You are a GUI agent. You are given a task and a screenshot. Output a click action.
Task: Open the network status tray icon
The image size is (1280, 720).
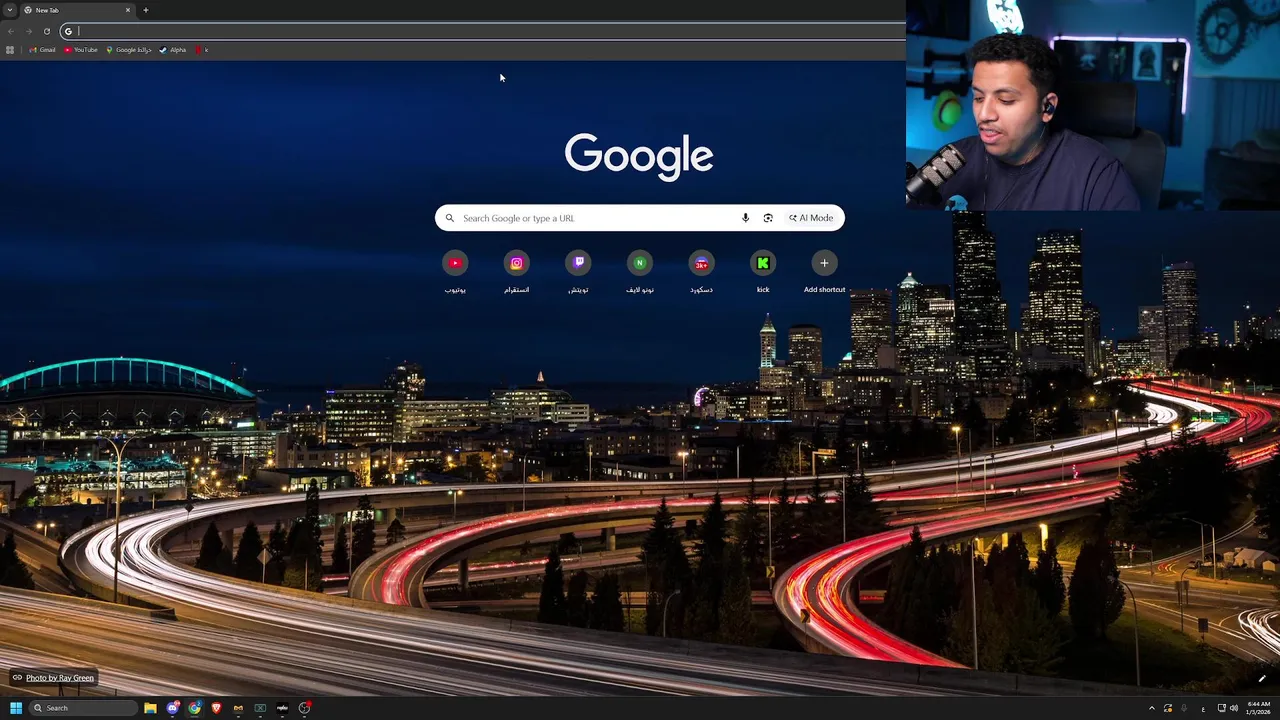pyautogui.click(x=1221, y=708)
